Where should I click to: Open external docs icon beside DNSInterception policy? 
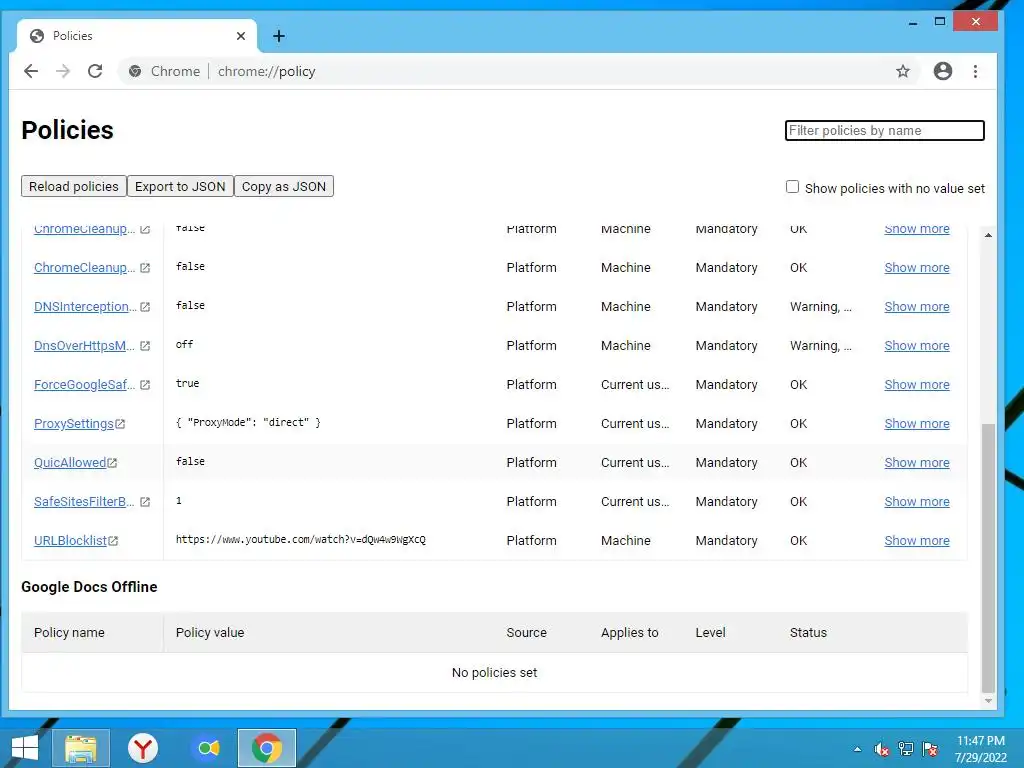coord(145,307)
